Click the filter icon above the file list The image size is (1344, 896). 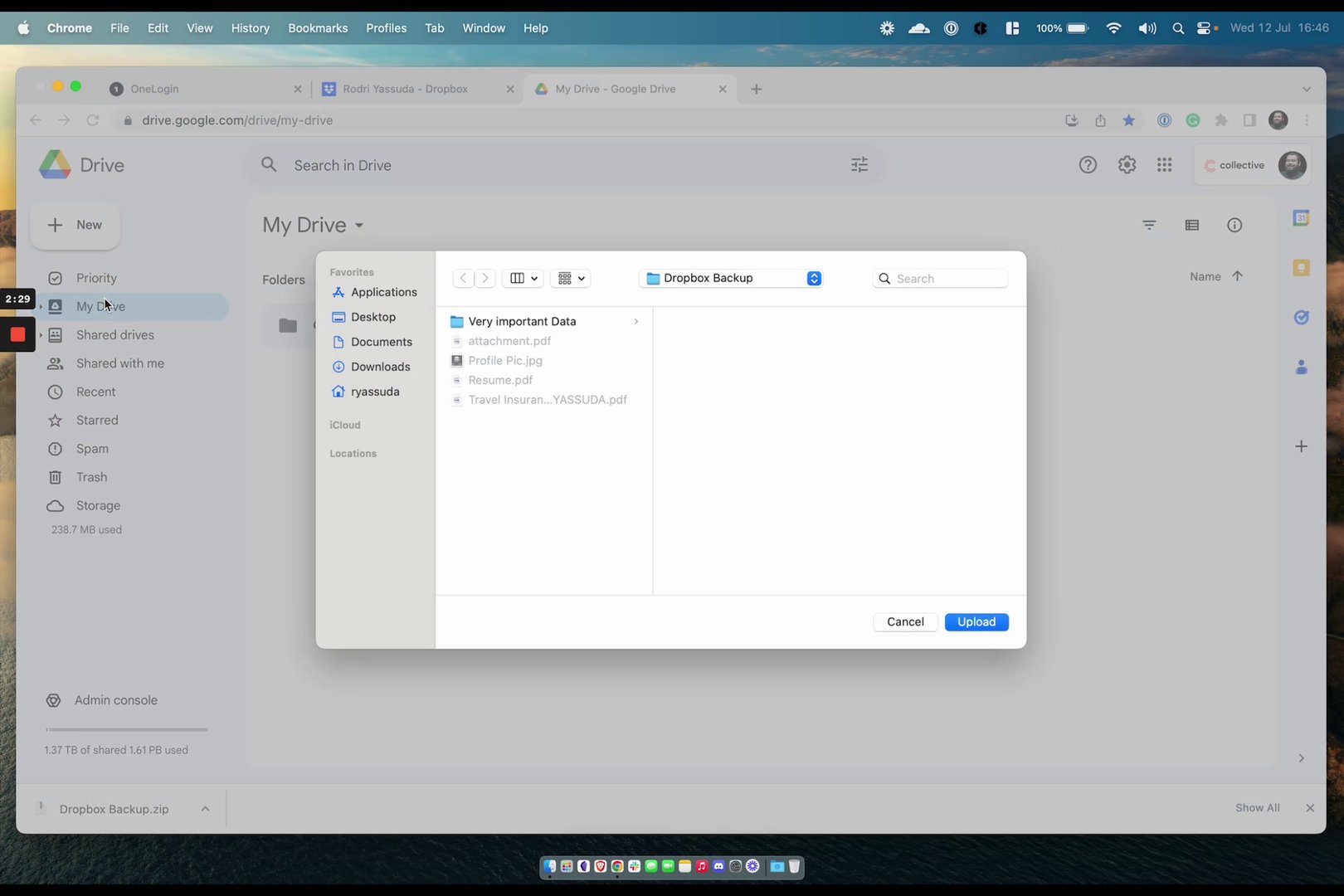pyautogui.click(x=1149, y=225)
